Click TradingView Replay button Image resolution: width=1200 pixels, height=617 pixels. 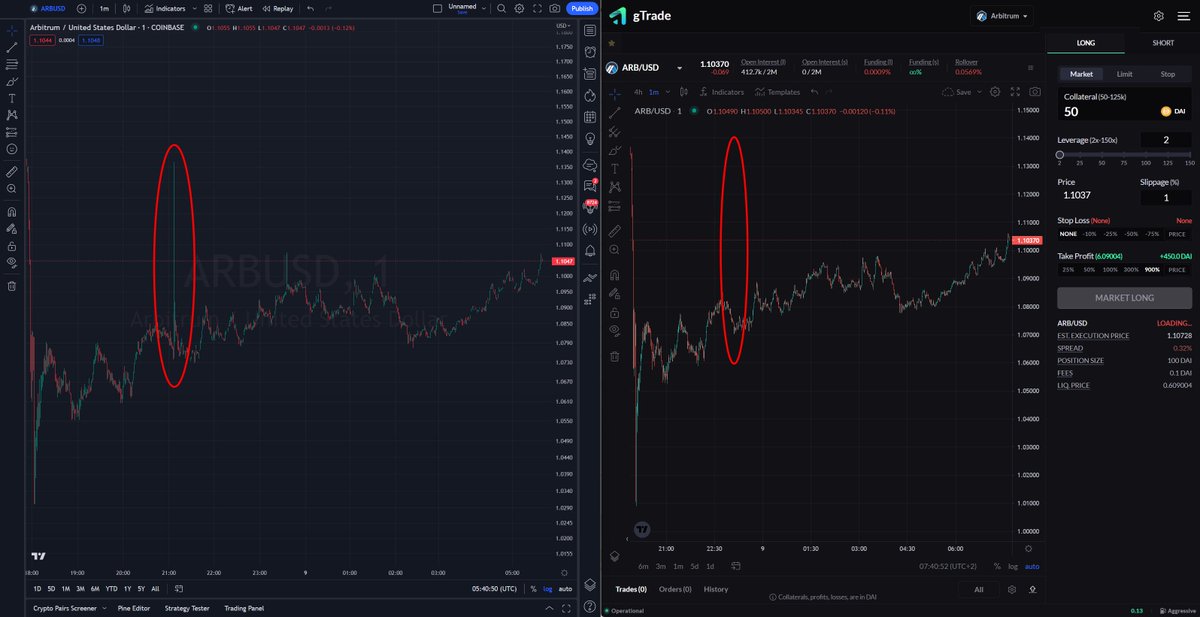278,8
